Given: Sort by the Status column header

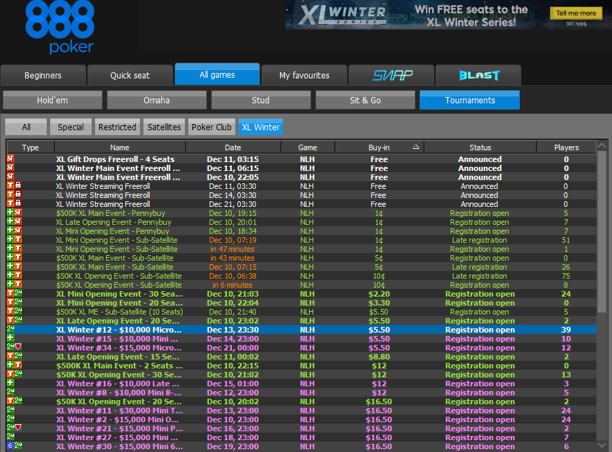Looking at the screenshot, I should (x=480, y=148).
